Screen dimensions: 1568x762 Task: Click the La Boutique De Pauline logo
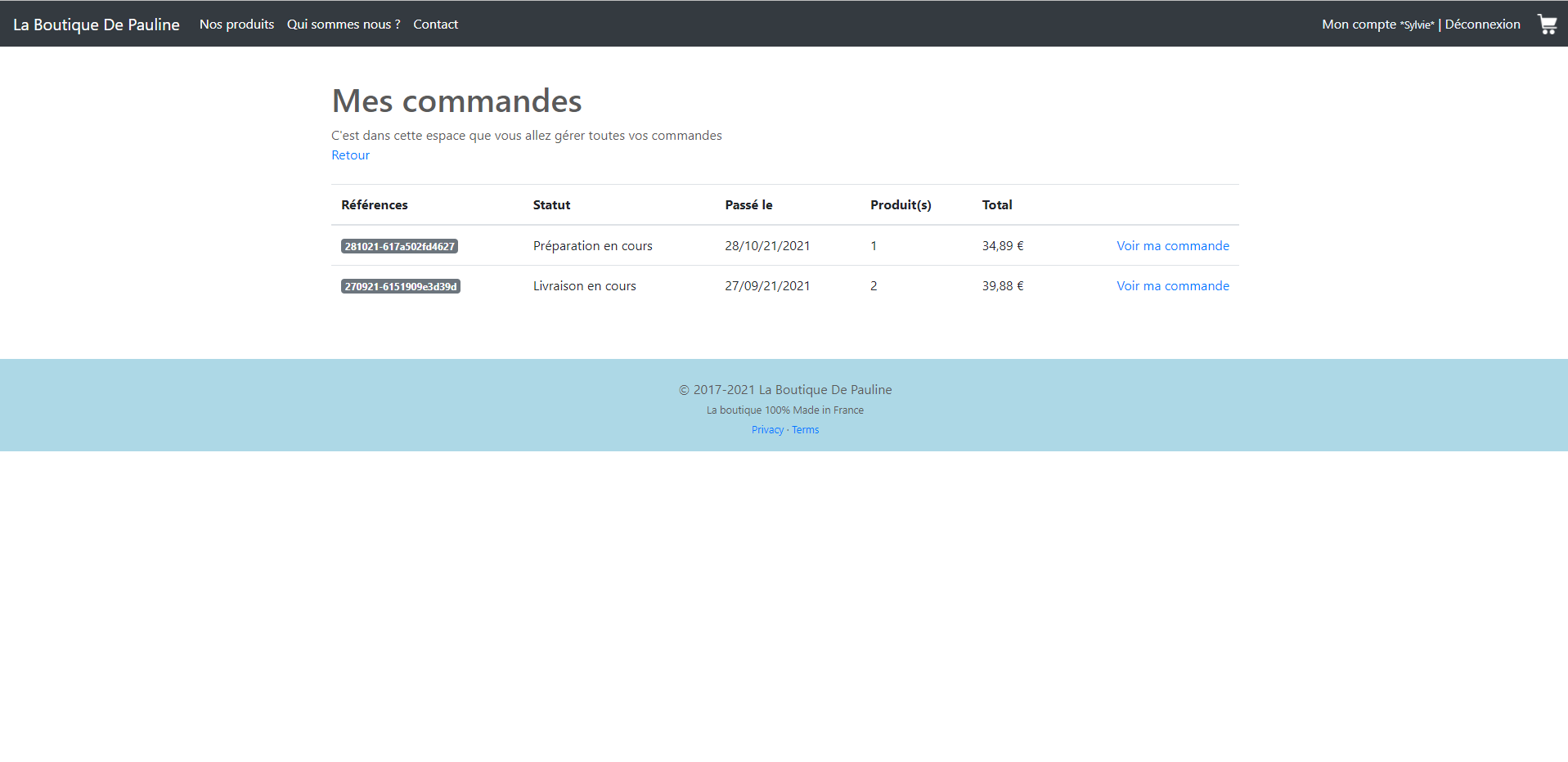(x=97, y=24)
